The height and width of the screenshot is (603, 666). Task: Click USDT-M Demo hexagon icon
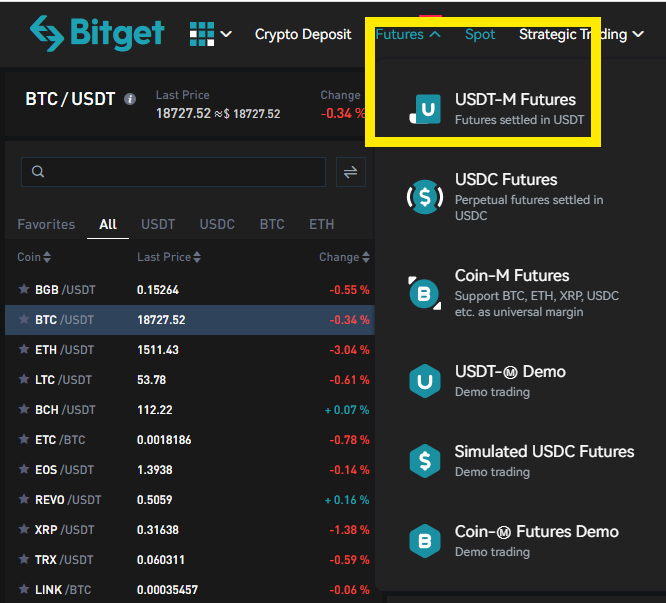tap(425, 381)
